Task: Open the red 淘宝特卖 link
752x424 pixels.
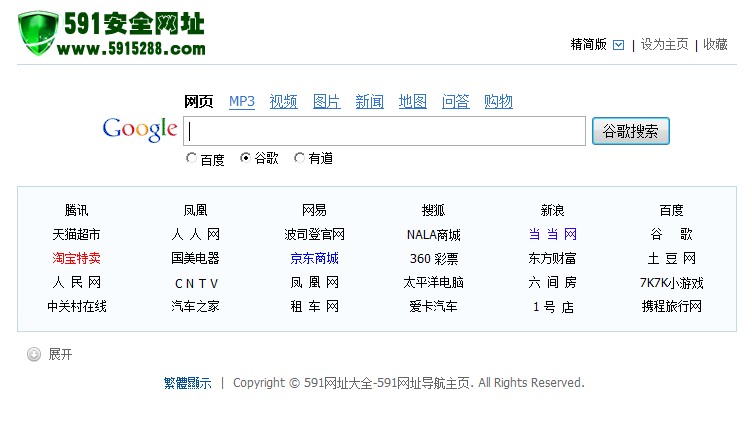Action: (76, 259)
